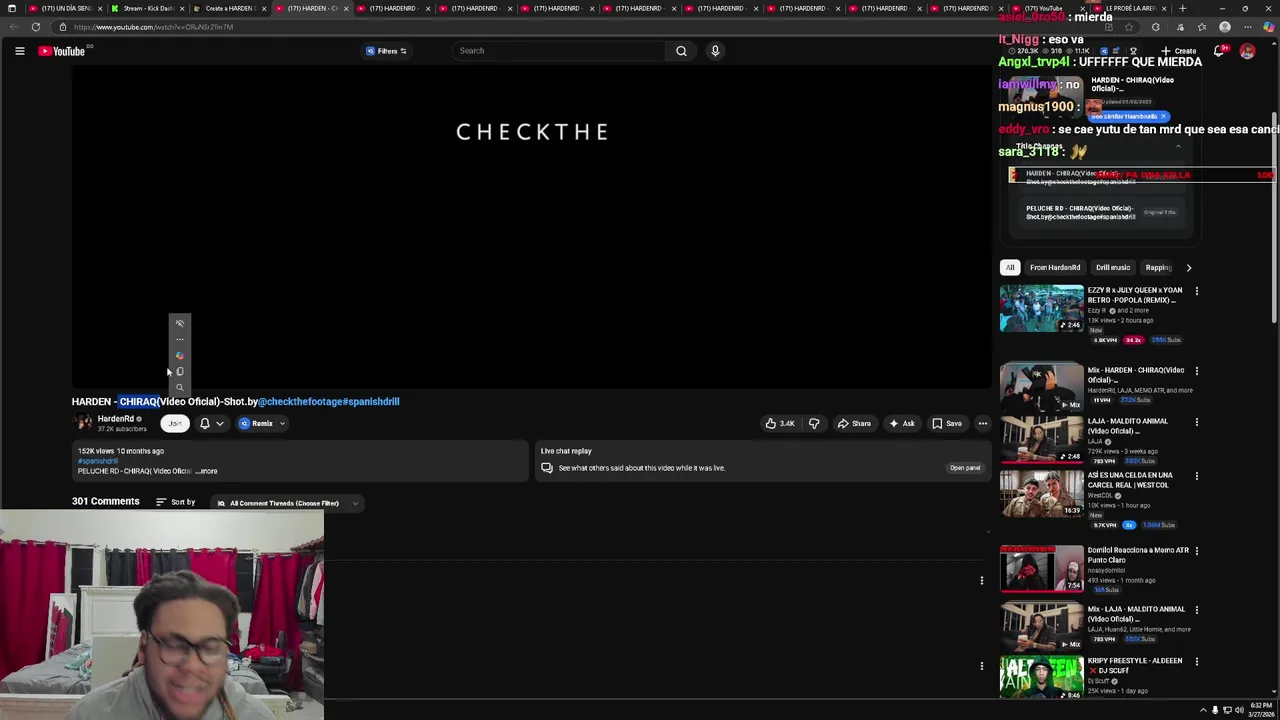Start voice search with the microphone
The height and width of the screenshot is (720, 1280).
715,51
